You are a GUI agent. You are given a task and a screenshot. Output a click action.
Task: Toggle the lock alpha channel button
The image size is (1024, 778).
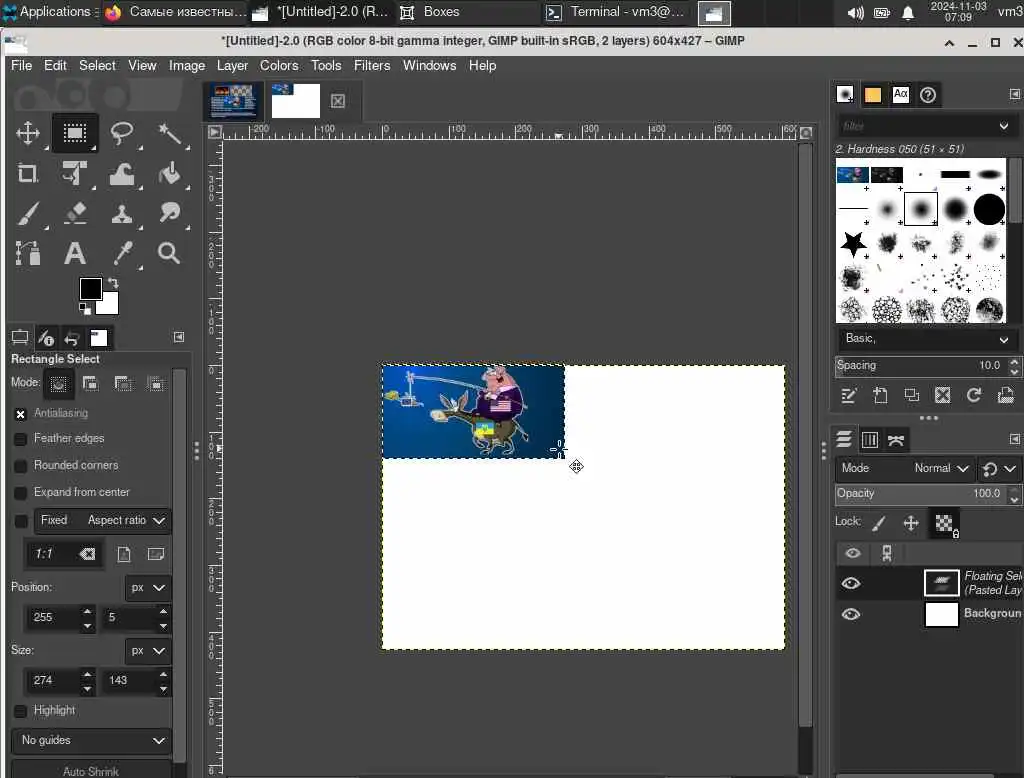pos(944,523)
